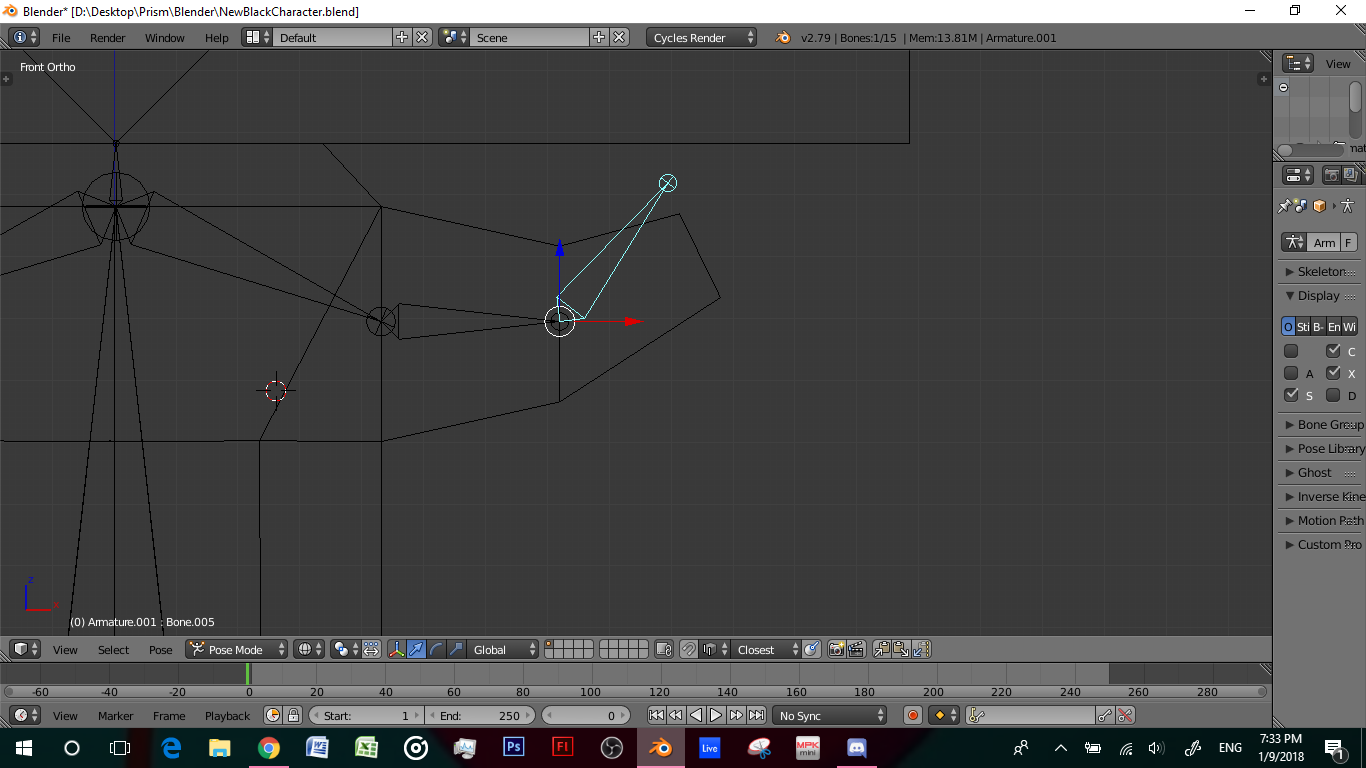Image resolution: width=1366 pixels, height=768 pixels.
Task: Open the outliner editor type selector
Action: click(x=1298, y=63)
